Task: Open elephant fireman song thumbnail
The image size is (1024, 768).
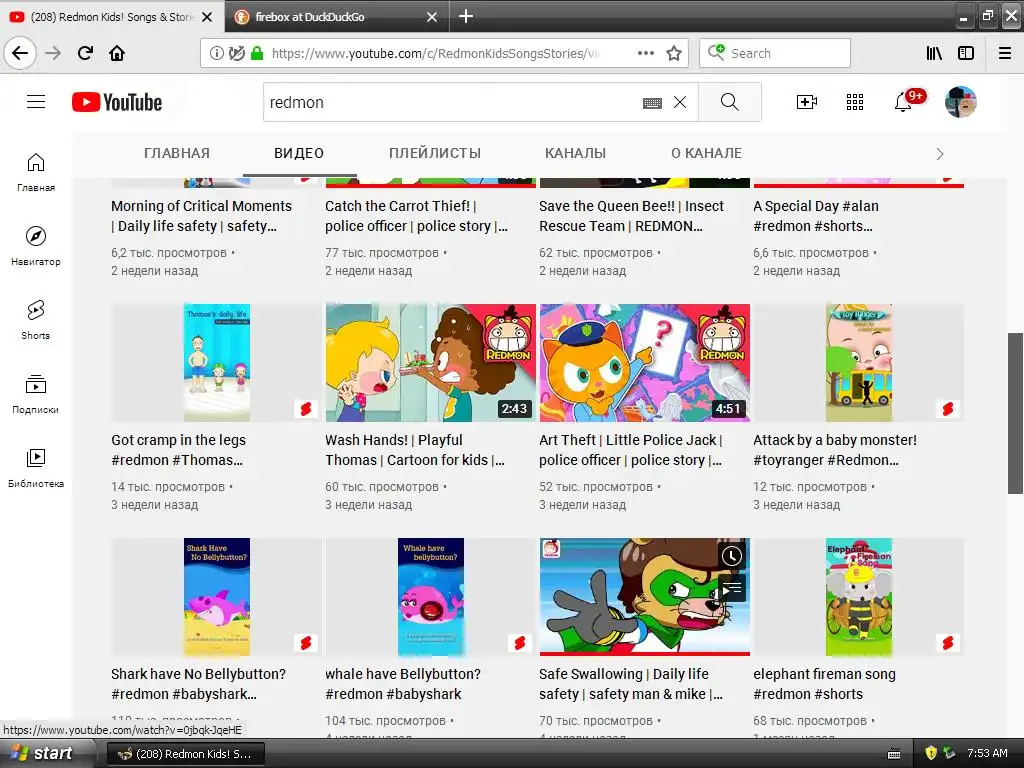Action: (x=859, y=597)
